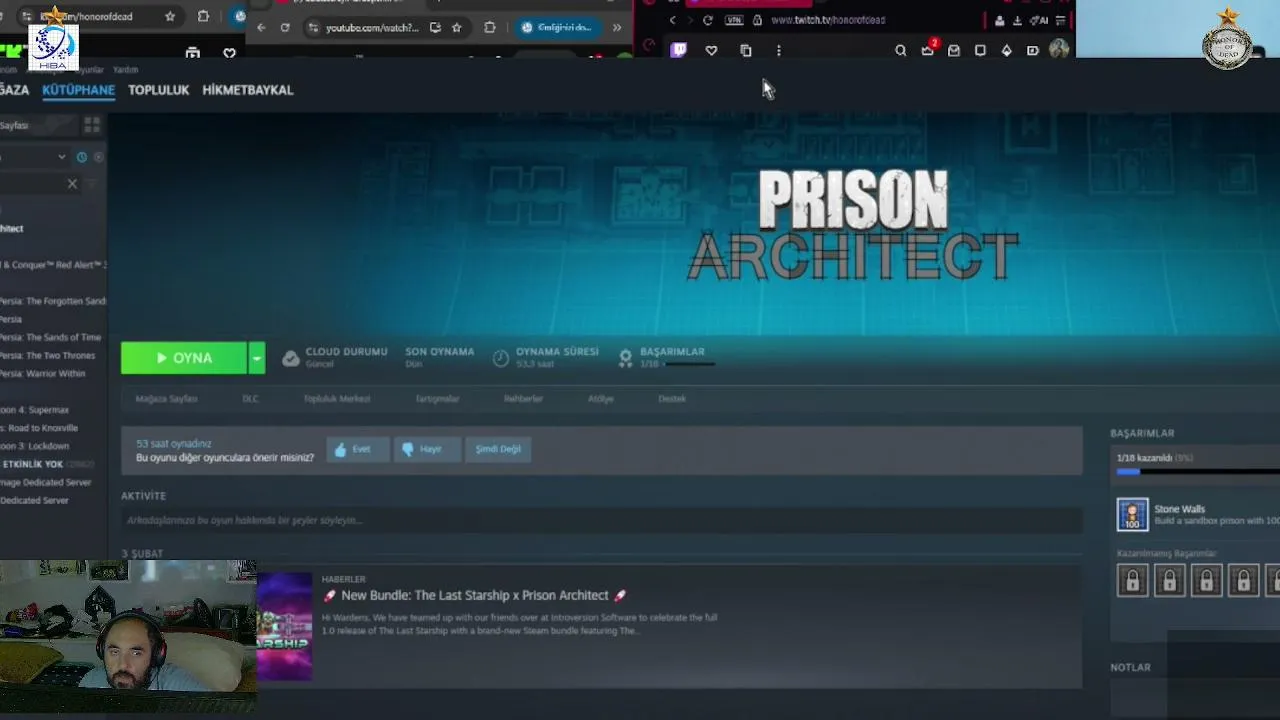Select Persia: Warrior Within in the library
Viewport: 1280px width, 720px height.
coord(43,374)
